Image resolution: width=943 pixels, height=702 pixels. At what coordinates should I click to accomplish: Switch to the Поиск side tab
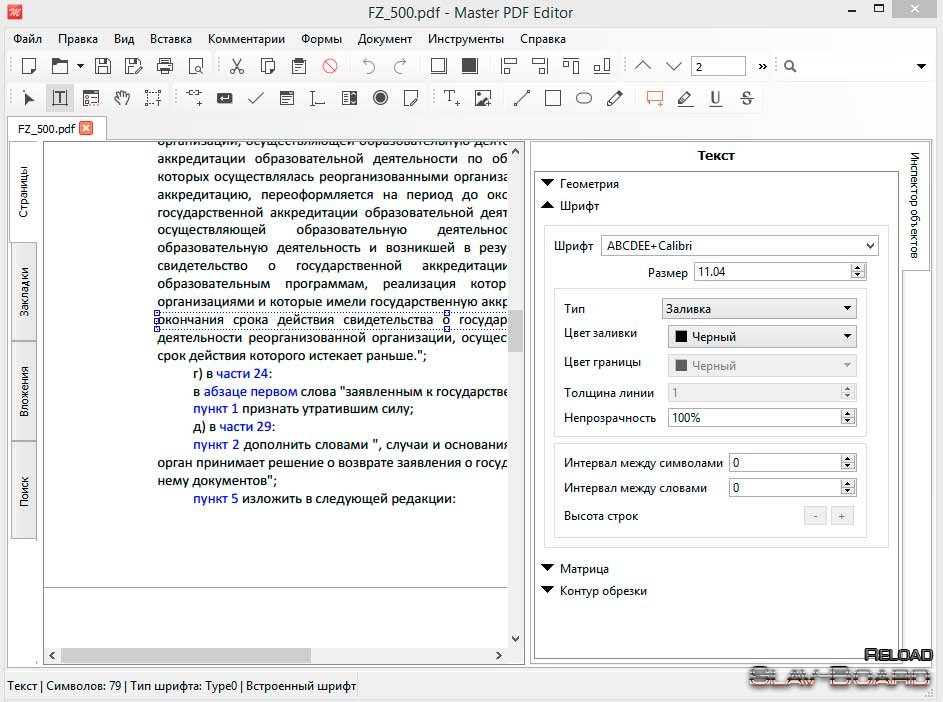[x=23, y=490]
